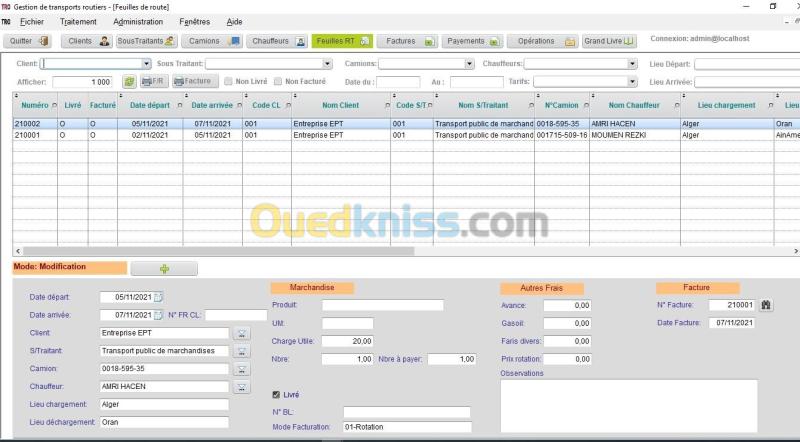This screenshot has height=442, width=800.
Task: Click the Quitter toolbar button
Action: point(28,41)
